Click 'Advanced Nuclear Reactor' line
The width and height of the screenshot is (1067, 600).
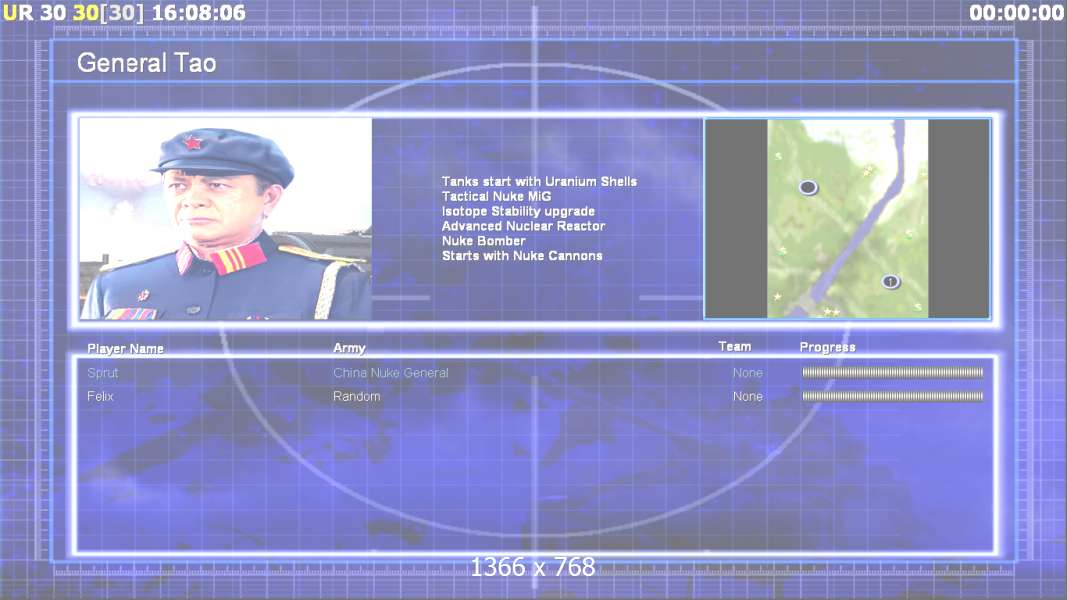click(x=523, y=226)
